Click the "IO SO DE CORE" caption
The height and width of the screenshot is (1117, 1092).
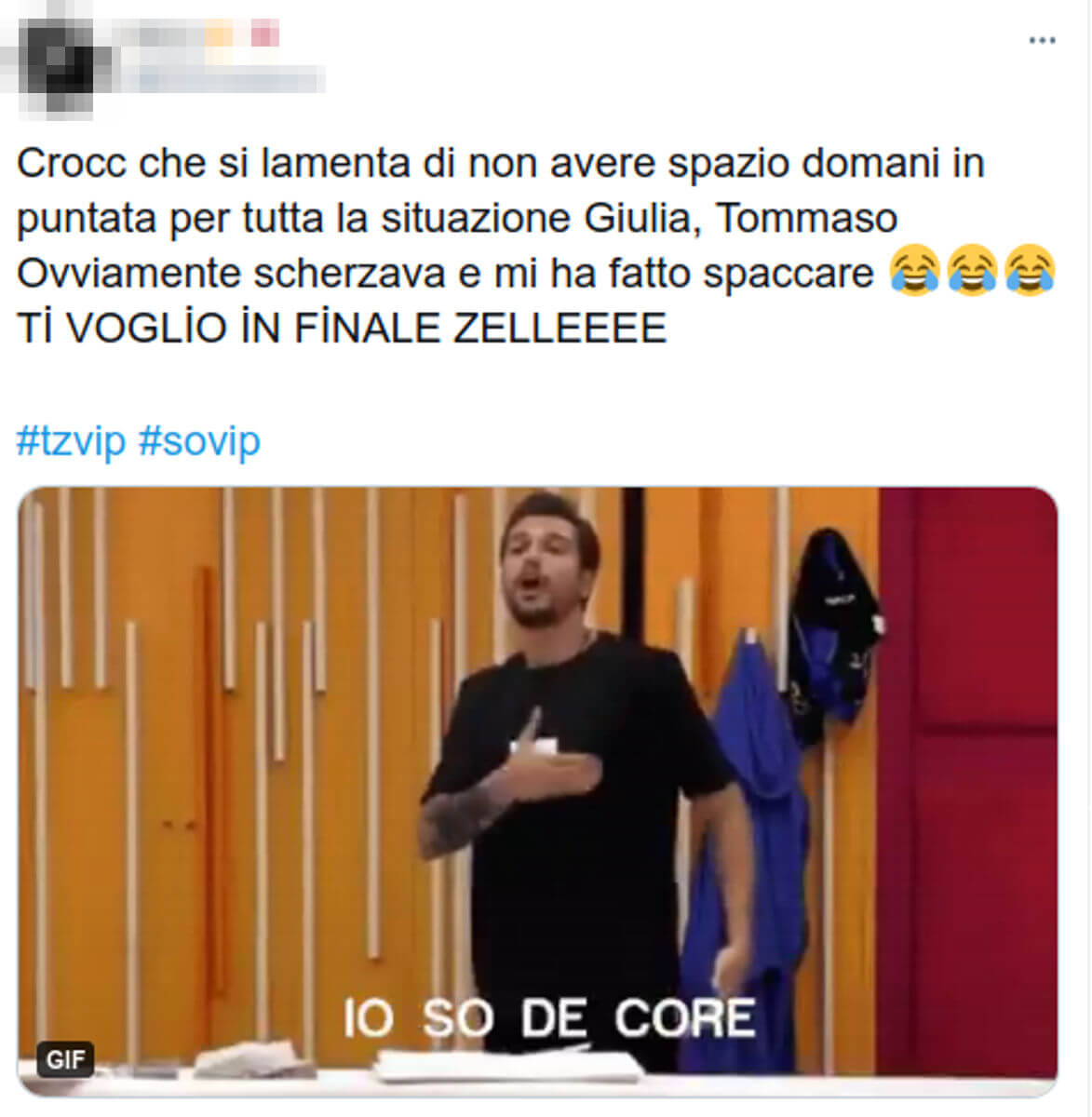tap(549, 1017)
